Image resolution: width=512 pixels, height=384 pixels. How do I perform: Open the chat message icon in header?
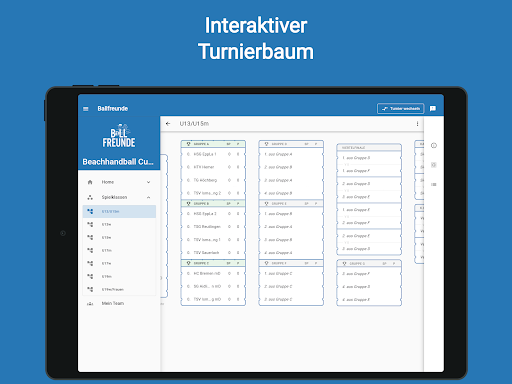[433, 108]
